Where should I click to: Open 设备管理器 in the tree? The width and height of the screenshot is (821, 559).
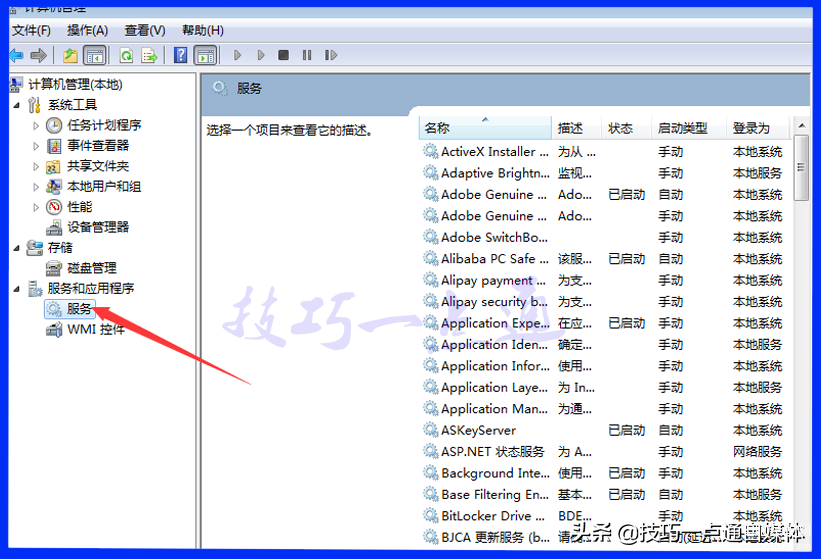click(98, 227)
